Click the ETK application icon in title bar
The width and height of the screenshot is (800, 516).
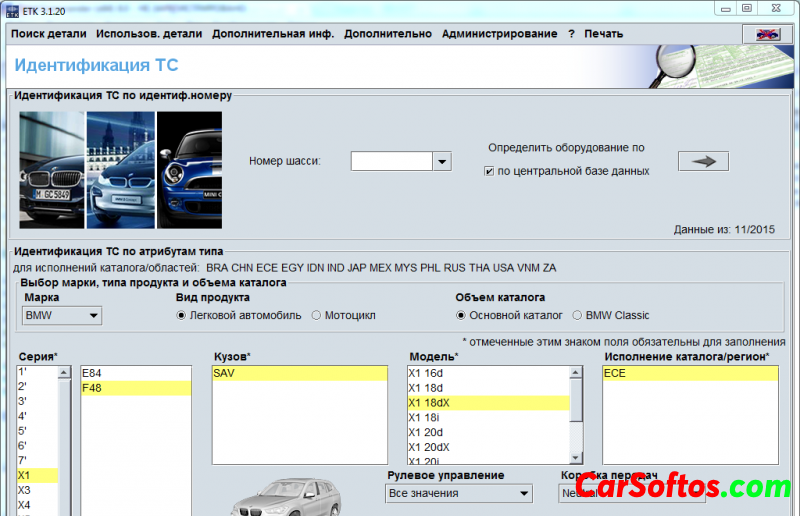click(x=13, y=8)
